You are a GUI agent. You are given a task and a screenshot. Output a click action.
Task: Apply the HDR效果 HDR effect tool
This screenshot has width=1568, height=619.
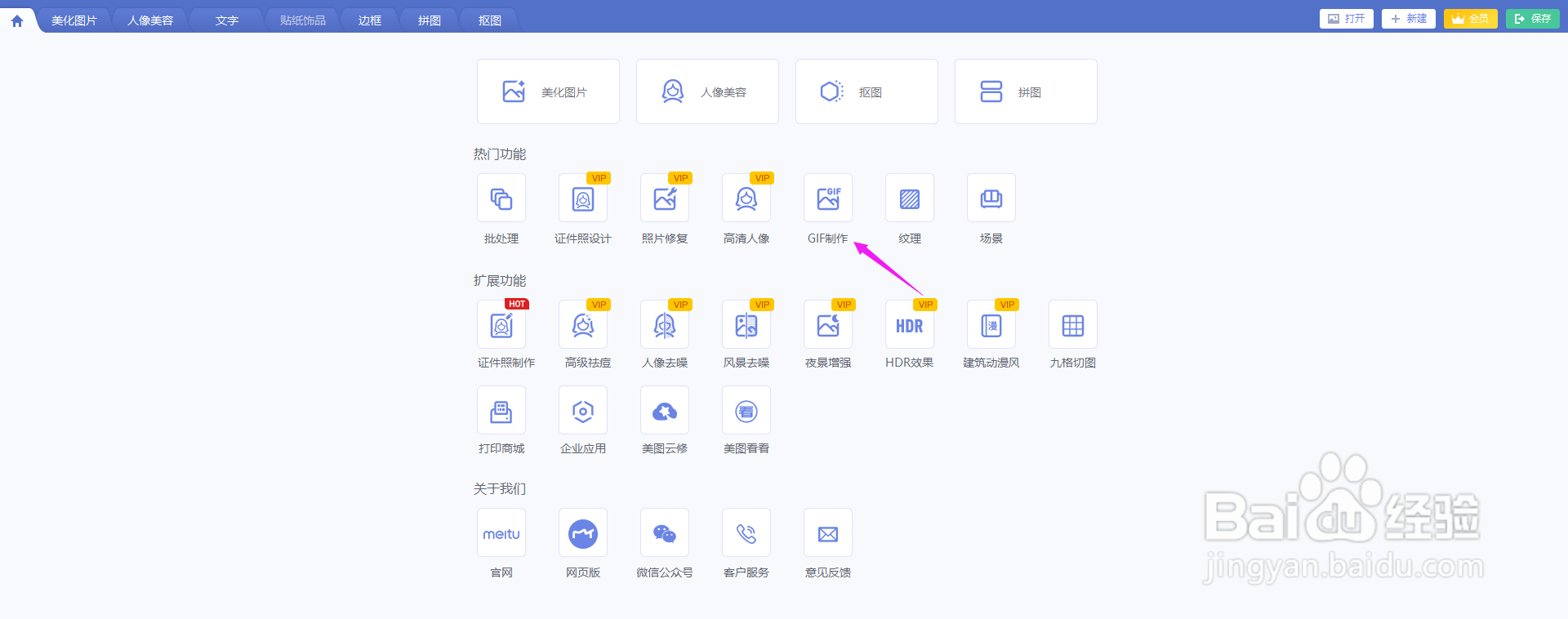[x=910, y=324]
